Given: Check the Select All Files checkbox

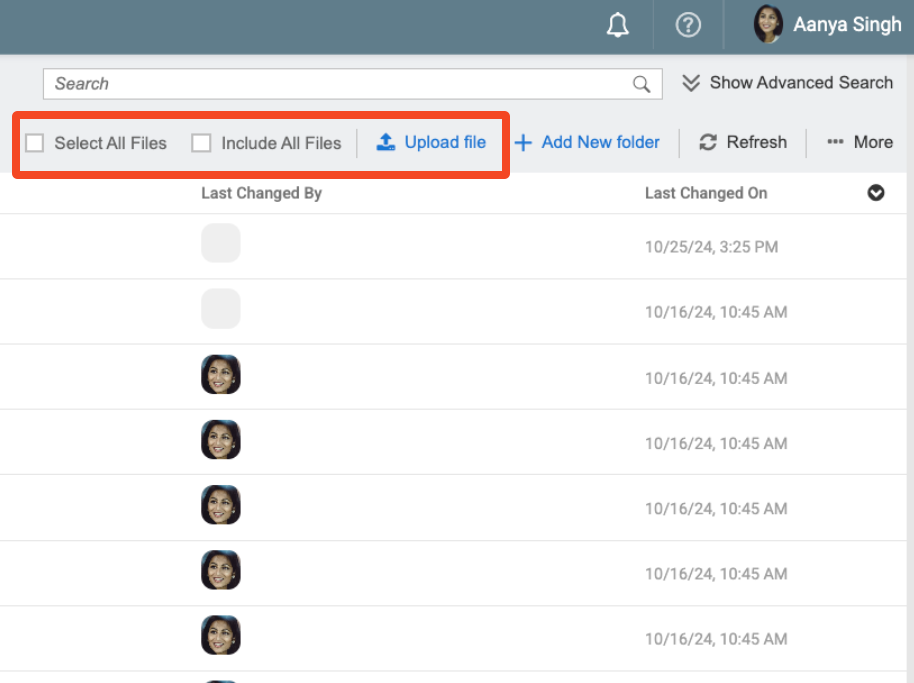Looking at the screenshot, I should (35, 143).
